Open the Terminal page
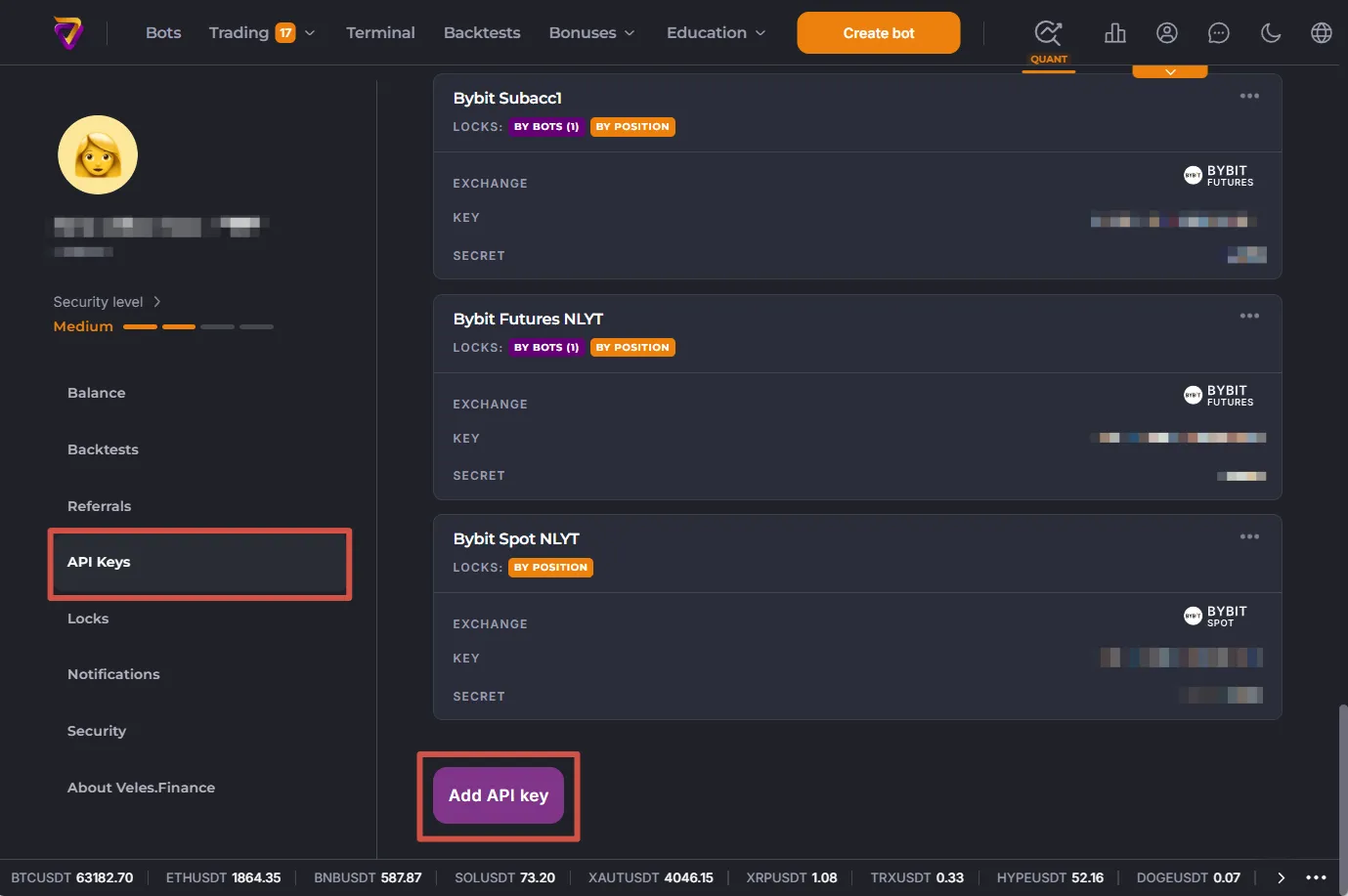Image resolution: width=1348 pixels, height=896 pixels. [380, 32]
